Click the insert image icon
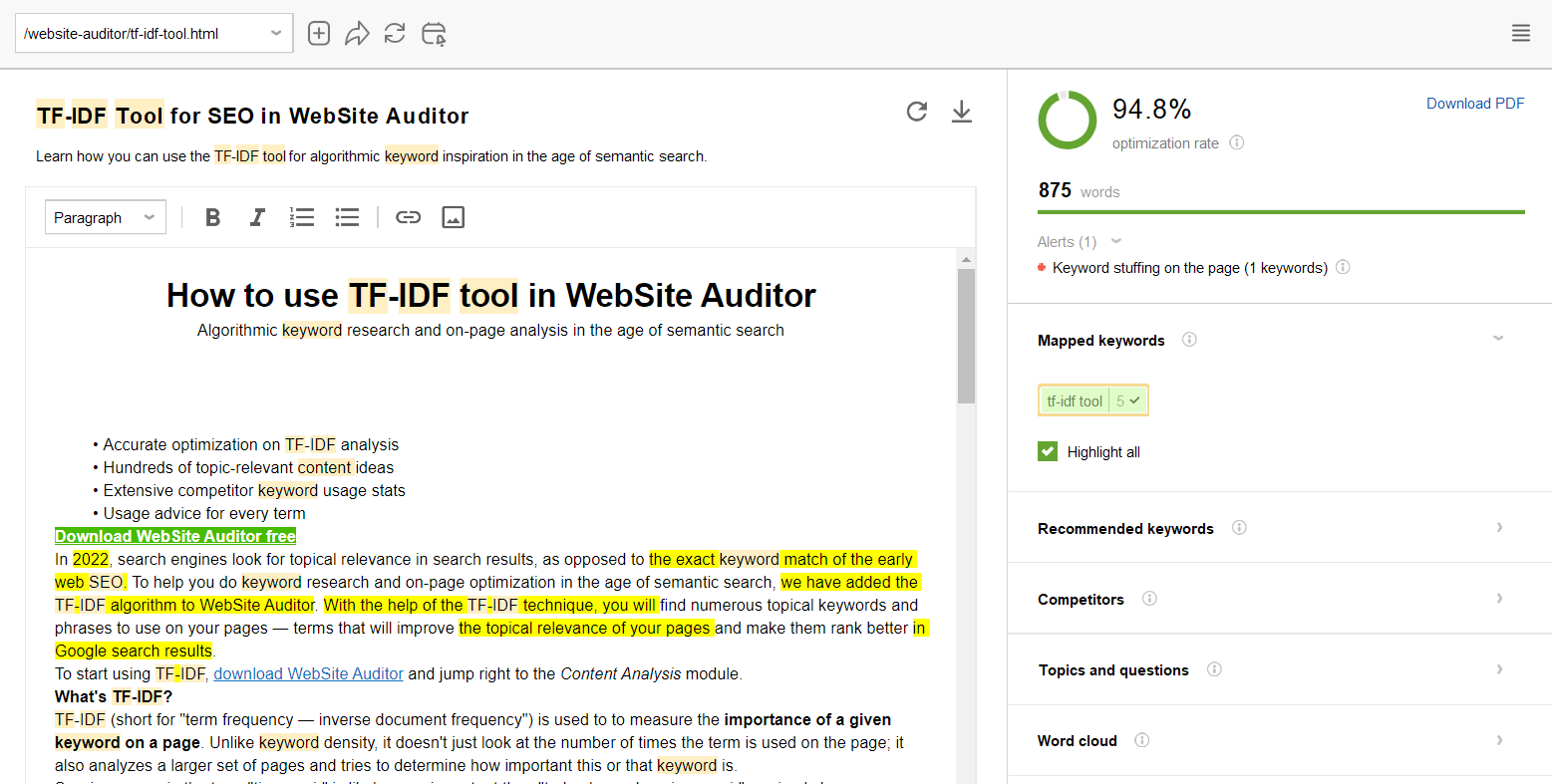 click(x=453, y=217)
